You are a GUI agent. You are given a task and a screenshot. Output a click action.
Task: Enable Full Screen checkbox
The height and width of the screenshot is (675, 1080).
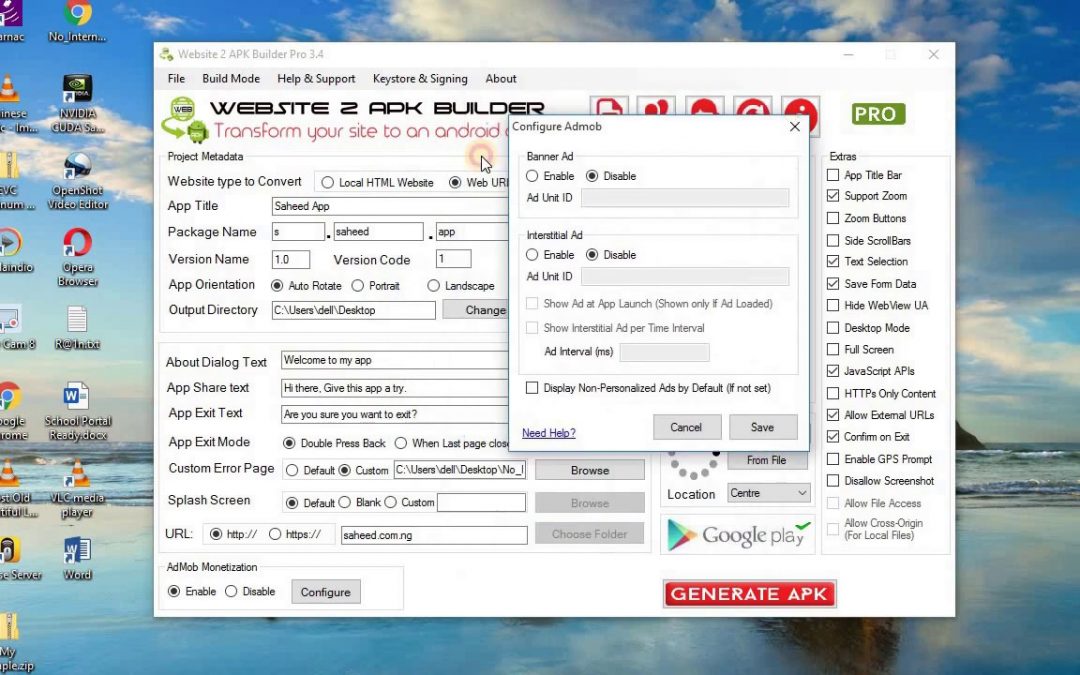(x=833, y=350)
